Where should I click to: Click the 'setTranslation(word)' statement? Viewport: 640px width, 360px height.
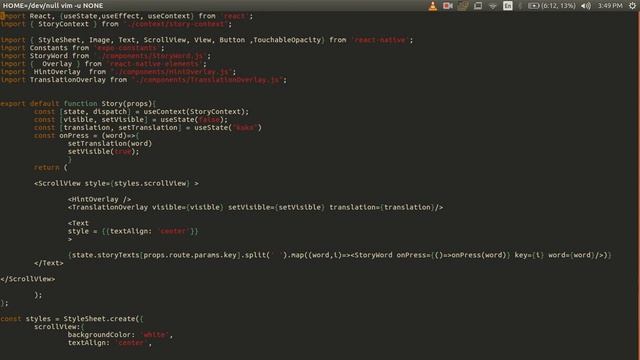coord(110,144)
